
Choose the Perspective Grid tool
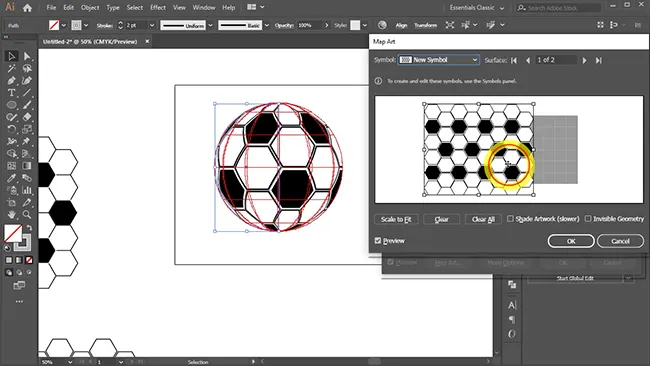point(27,154)
